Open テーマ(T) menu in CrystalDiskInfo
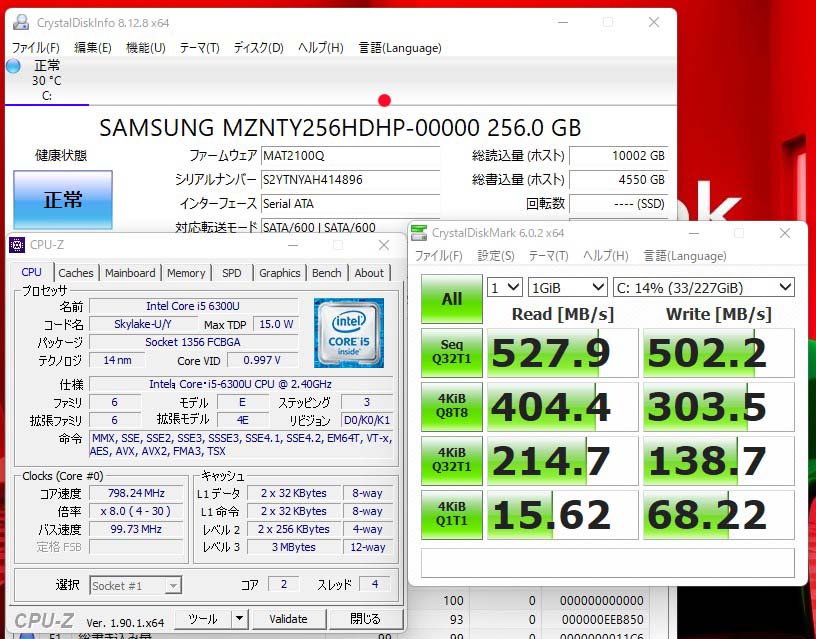Screen dimensions: 816x639 click(x=199, y=48)
